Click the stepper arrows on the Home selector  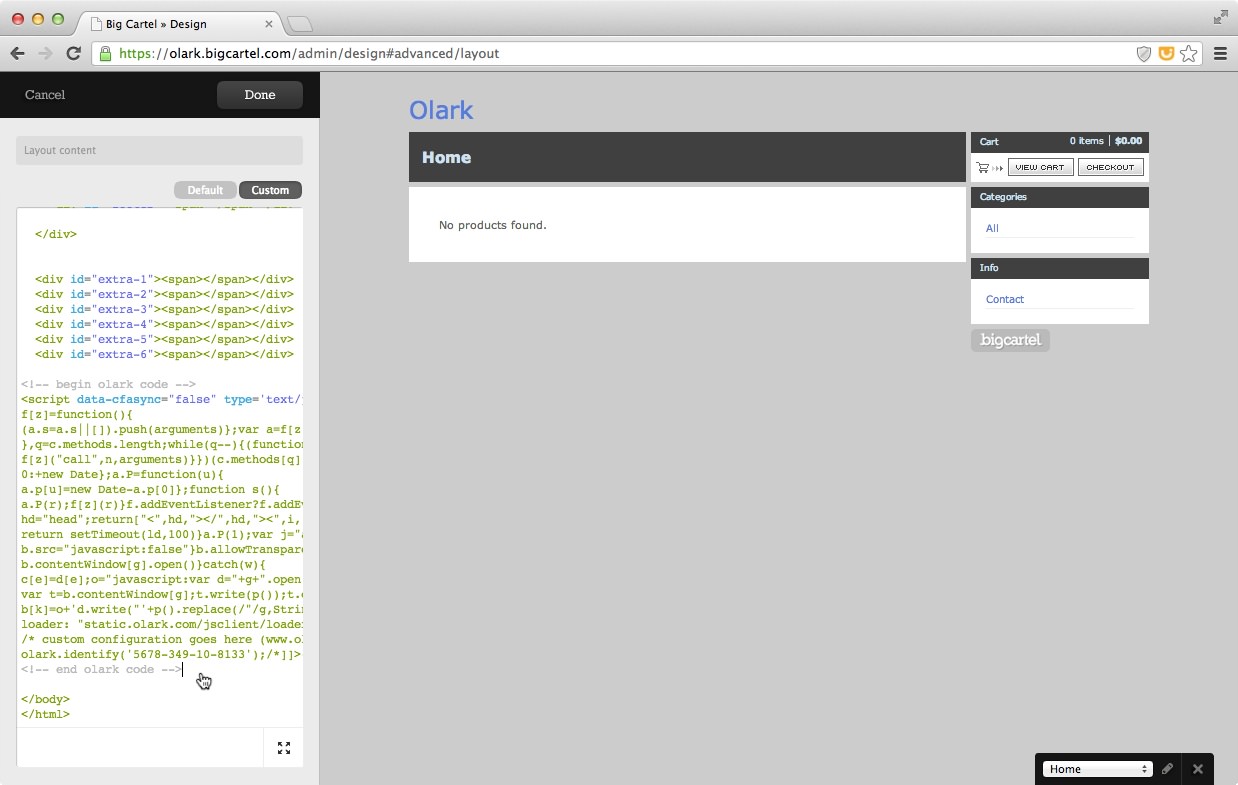coord(1143,768)
